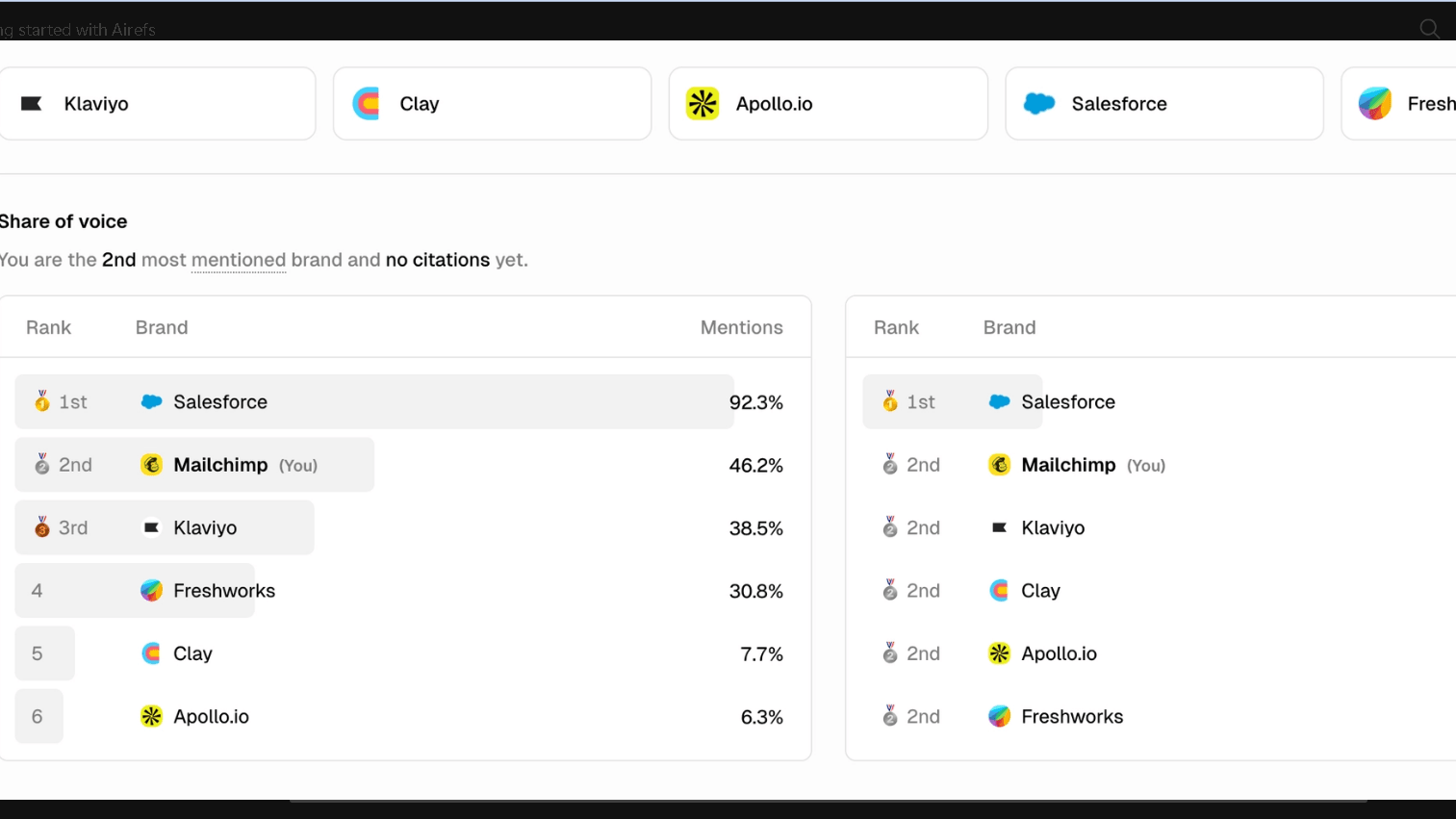Click the silver medal next to Clay in right table

click(889, 590)
